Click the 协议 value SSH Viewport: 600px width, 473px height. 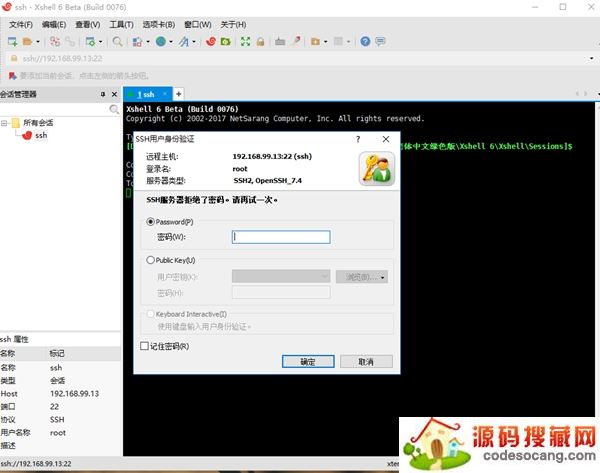[57, 420]
